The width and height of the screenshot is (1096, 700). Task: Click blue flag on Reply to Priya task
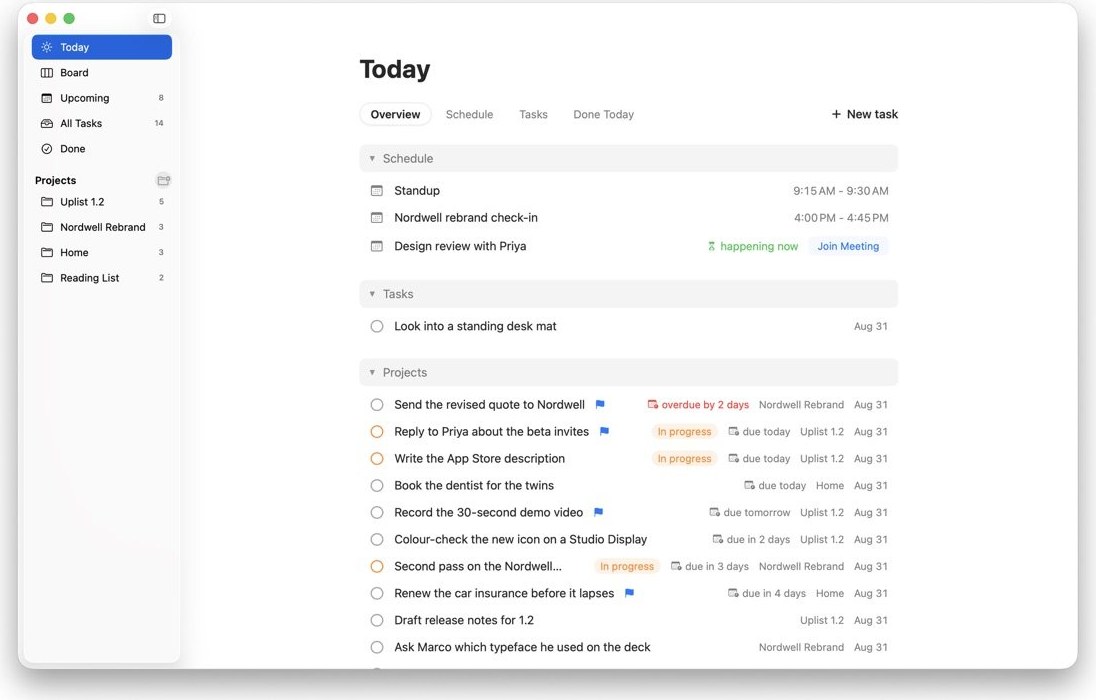[605, 431]
